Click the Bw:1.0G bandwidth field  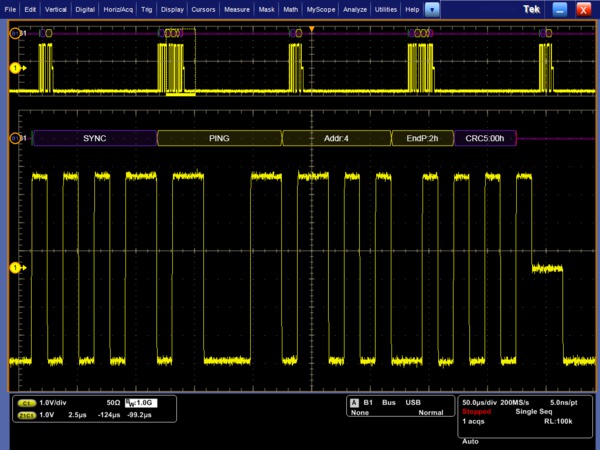point(143,402)
